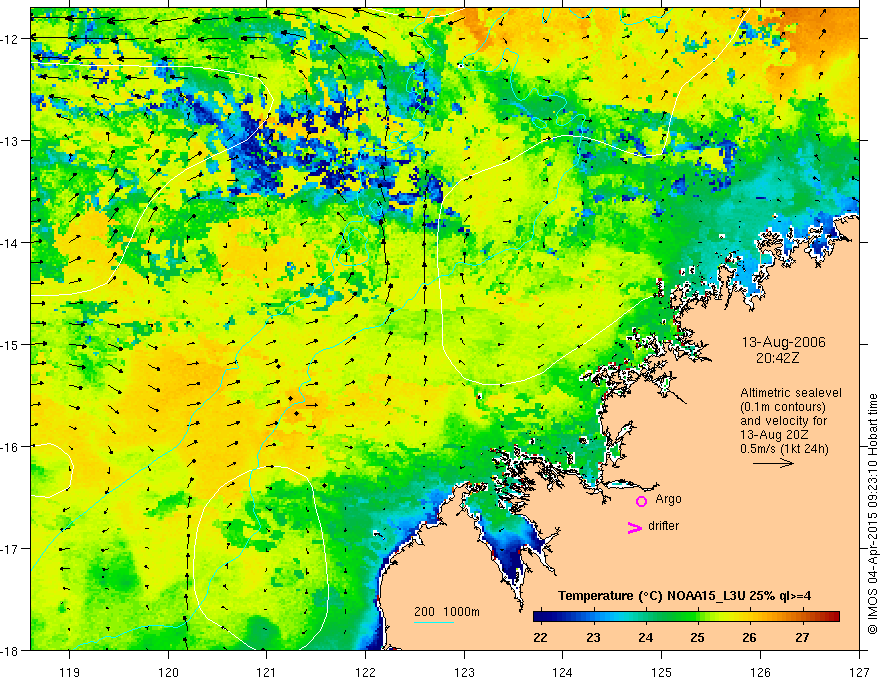Click the latitude axis label -12
The height and width of the screenshot is (680, 880).
point(10,39)
